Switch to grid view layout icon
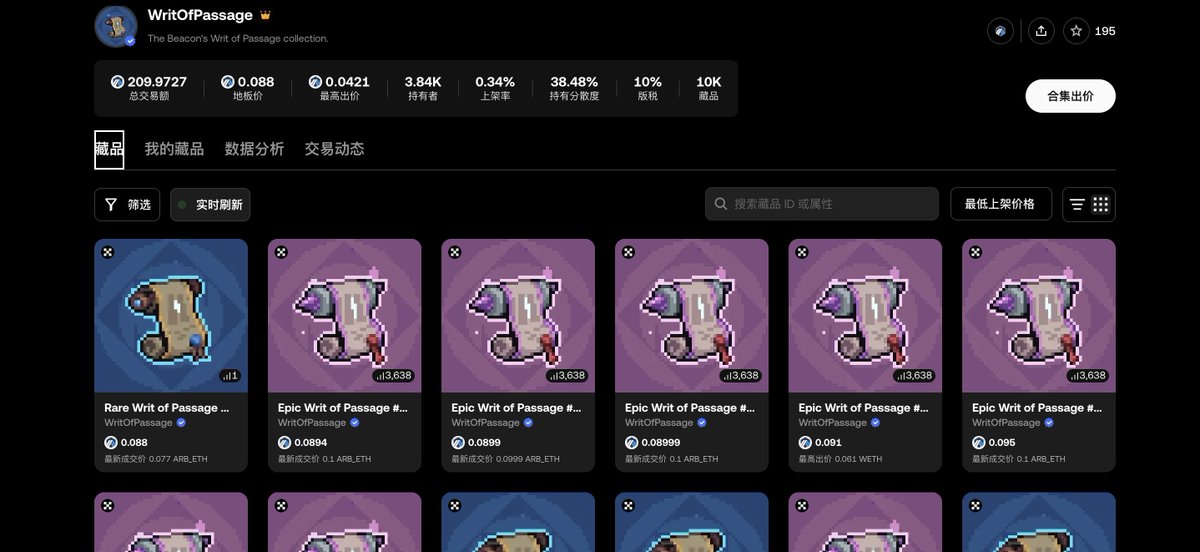This screenshot has height=552, width=1200. (x=1101, y=204)
